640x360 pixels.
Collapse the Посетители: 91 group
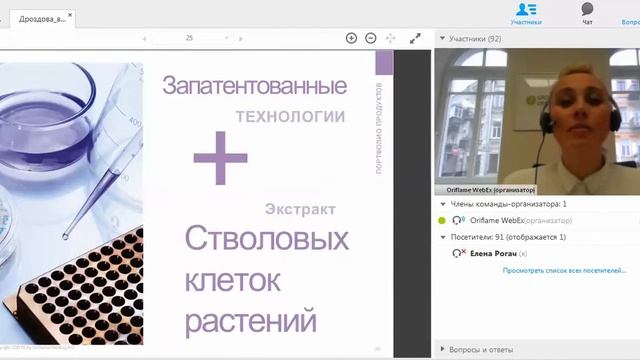(x=443, y=237)
